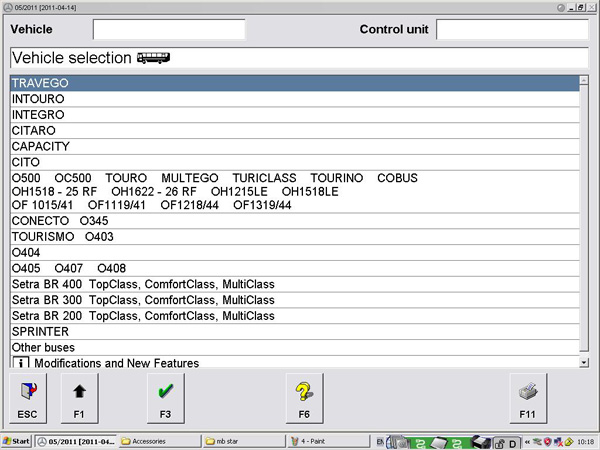Screen dimensions: 600x450
Task: Click the printer device icon in taskbar
Action: (x=481, y=442)
